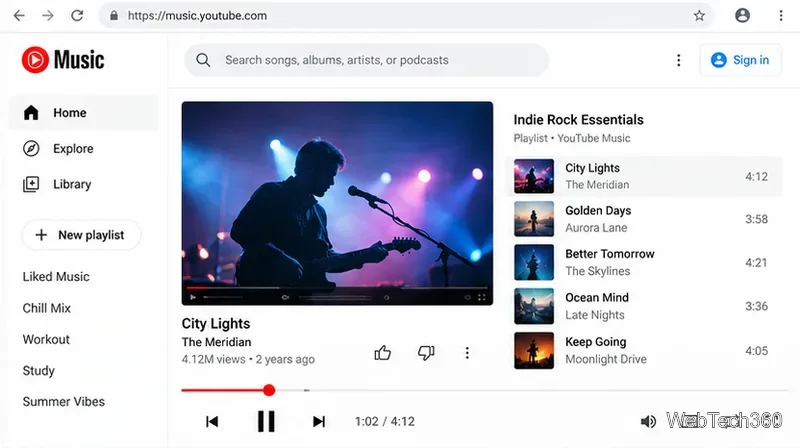800x448 pixels.
Task: Click the Home house icon
Action: pos(31,113)
